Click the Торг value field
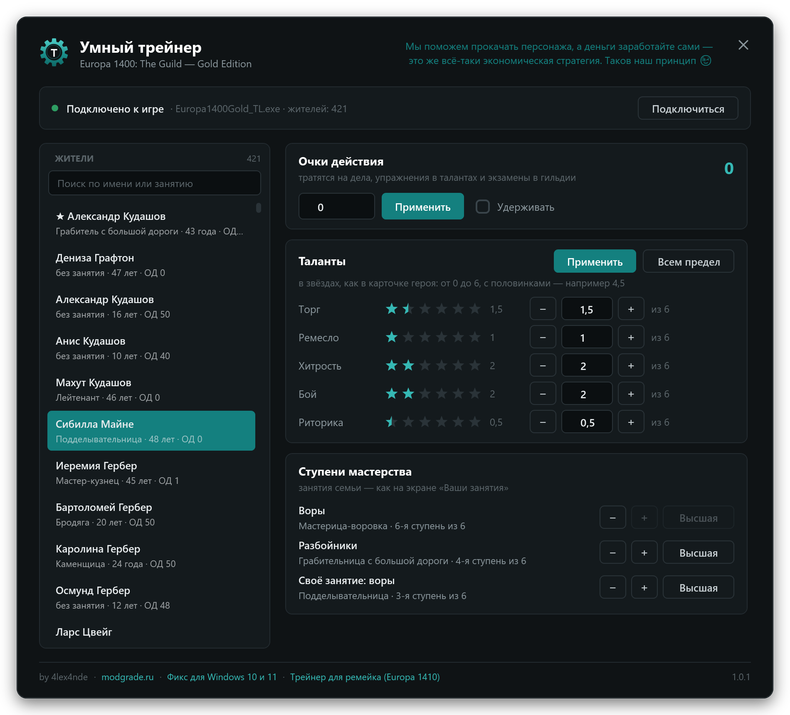The image size is (790, 715). point(587,309)
